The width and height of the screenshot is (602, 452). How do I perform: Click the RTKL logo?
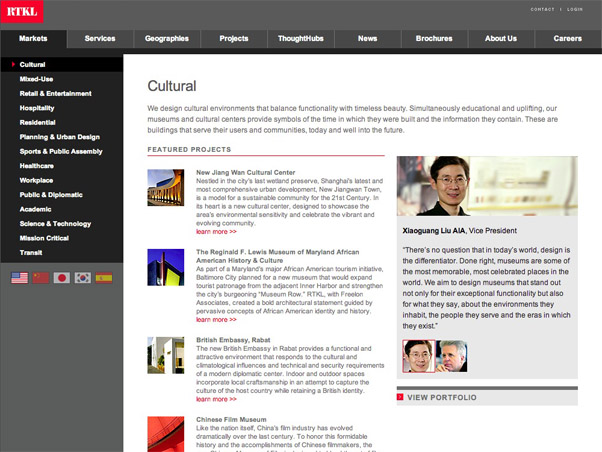coord(22,11)
